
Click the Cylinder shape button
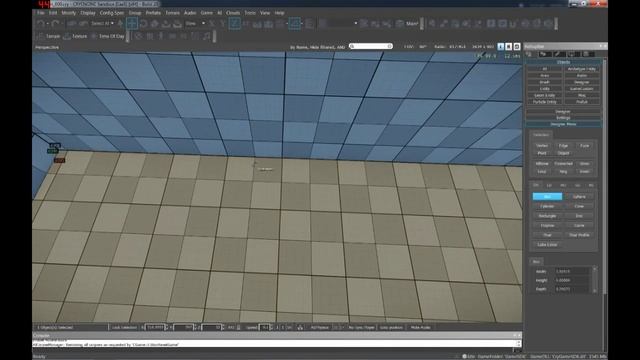pyautogui.click(x=547, y=207)
